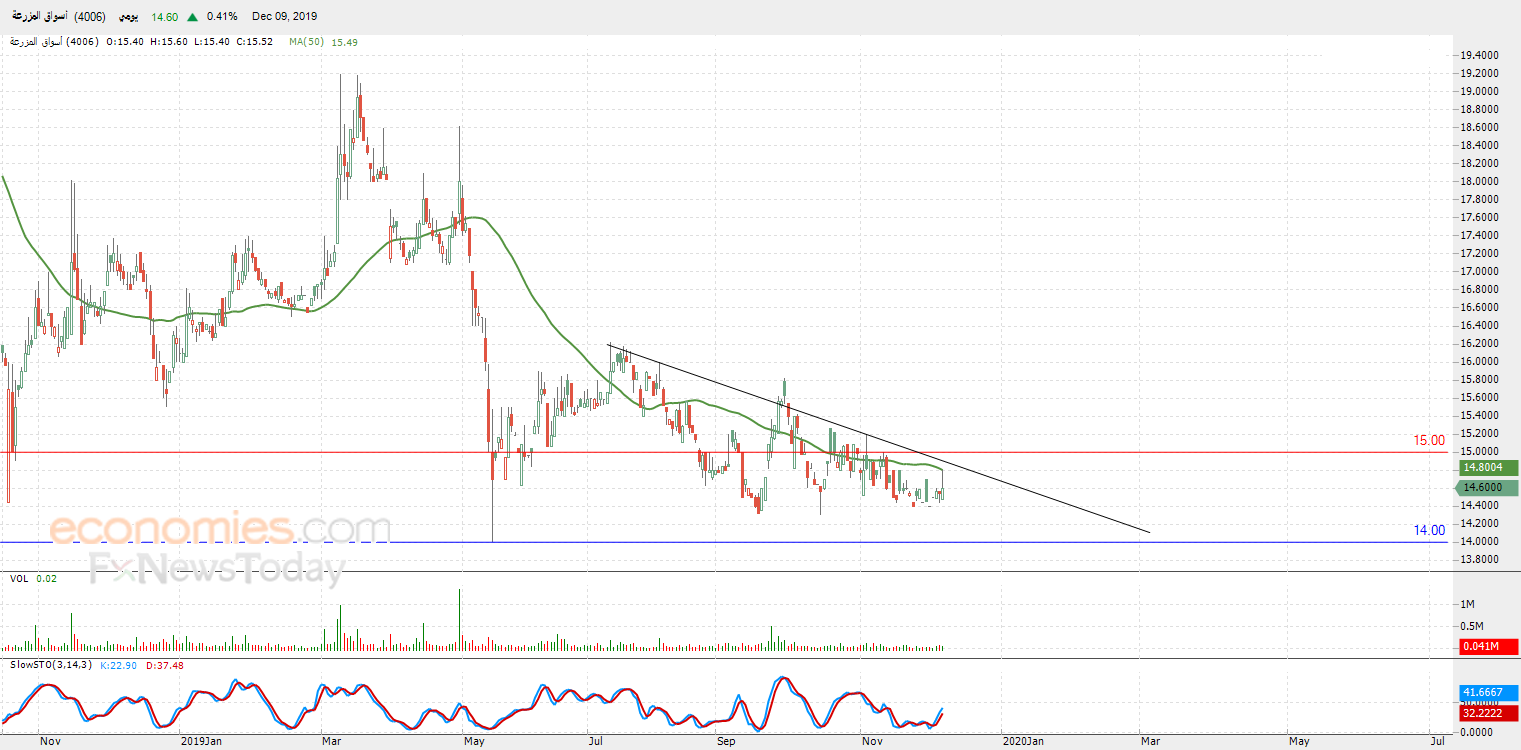Click the 19.4000 price axis label
1521x750 pixels.
click(x=1479, y=56)
